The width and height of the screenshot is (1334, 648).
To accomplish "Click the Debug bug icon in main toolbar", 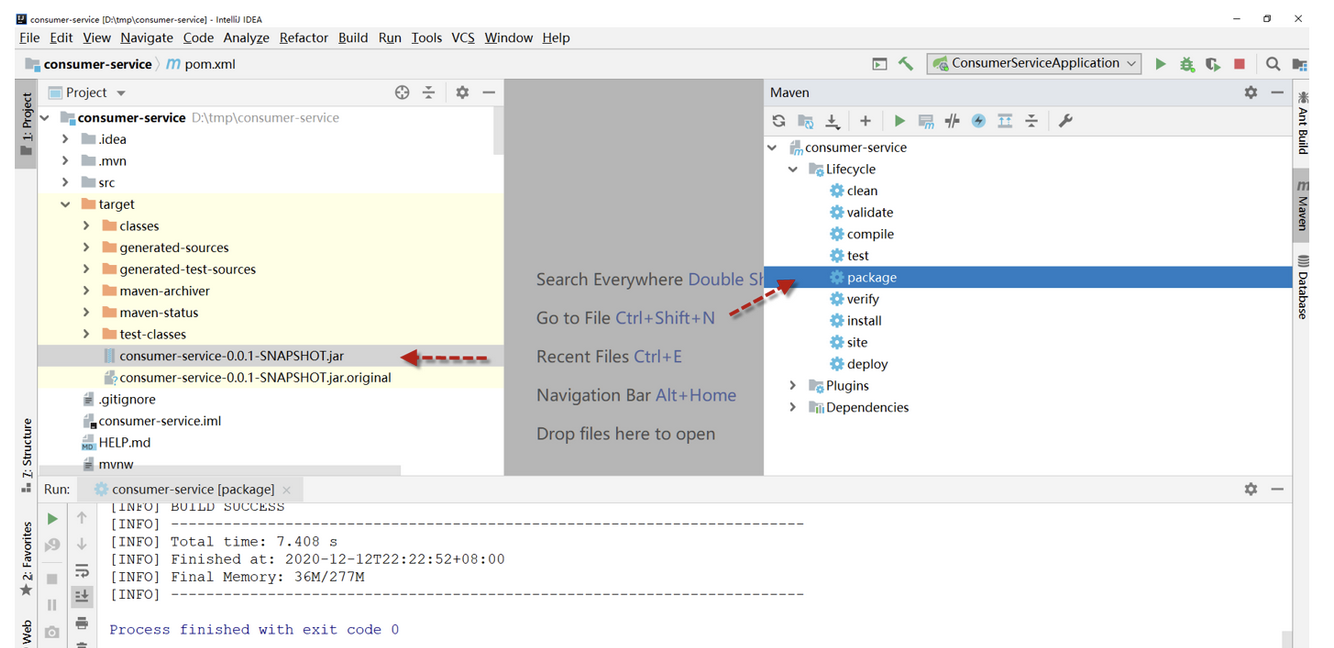I will tap(1187, 64).
